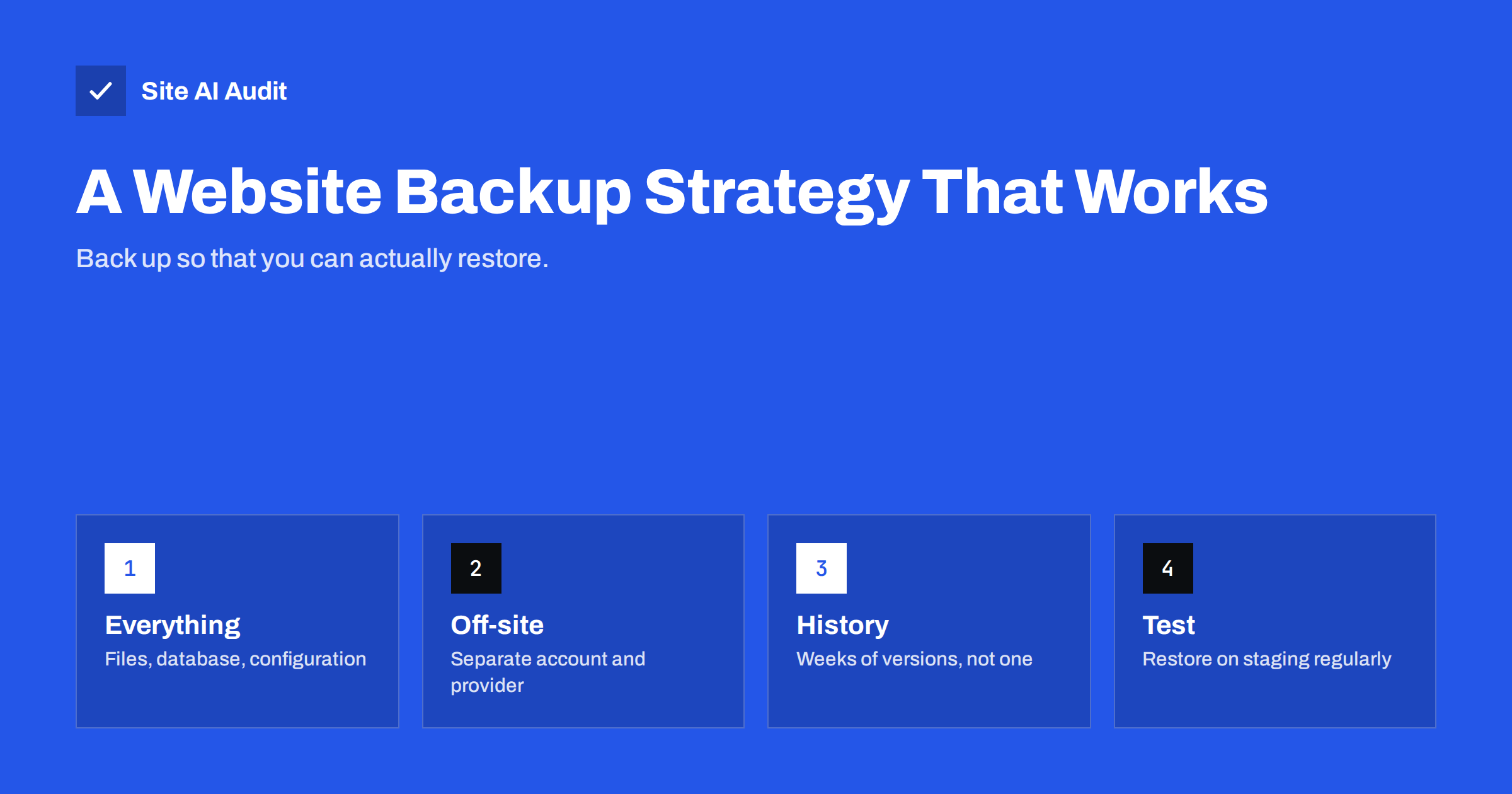Click the History card title
1512x794 pixels.
pos(842,626)
